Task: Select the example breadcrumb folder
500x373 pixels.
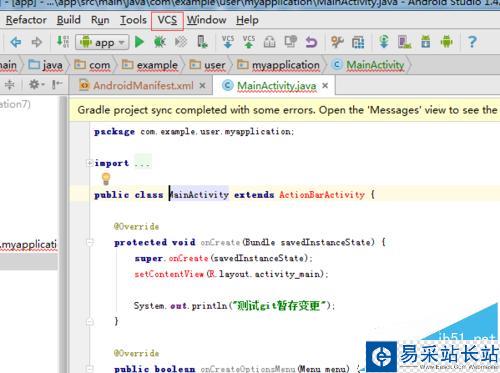Action: tap(150, 65)
